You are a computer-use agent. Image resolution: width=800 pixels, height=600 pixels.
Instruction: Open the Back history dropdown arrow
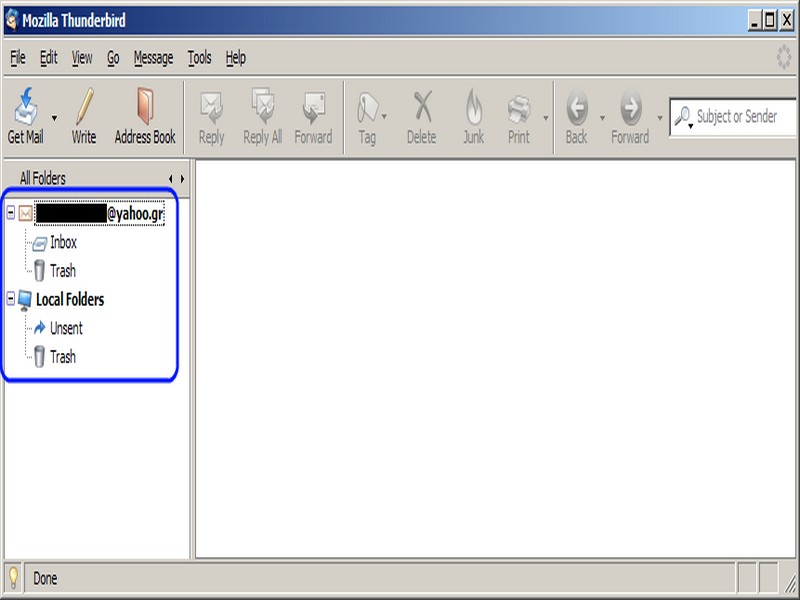[x=602, y=118]
